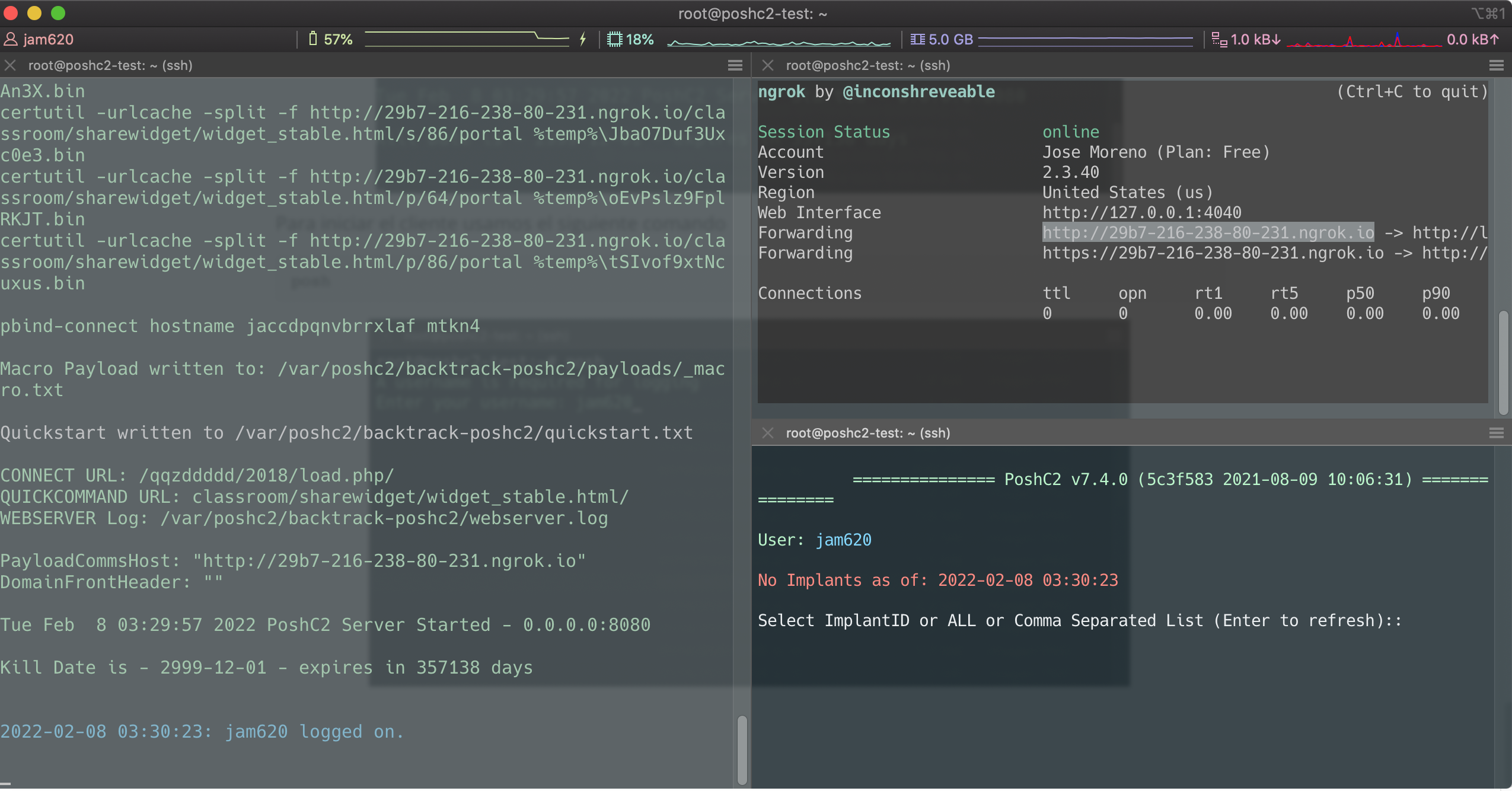Image resolution: width=1512 pixels, height=791 pixels.
Task: Click 'Session Status' in ngrok pane
Action: (824, 132)
